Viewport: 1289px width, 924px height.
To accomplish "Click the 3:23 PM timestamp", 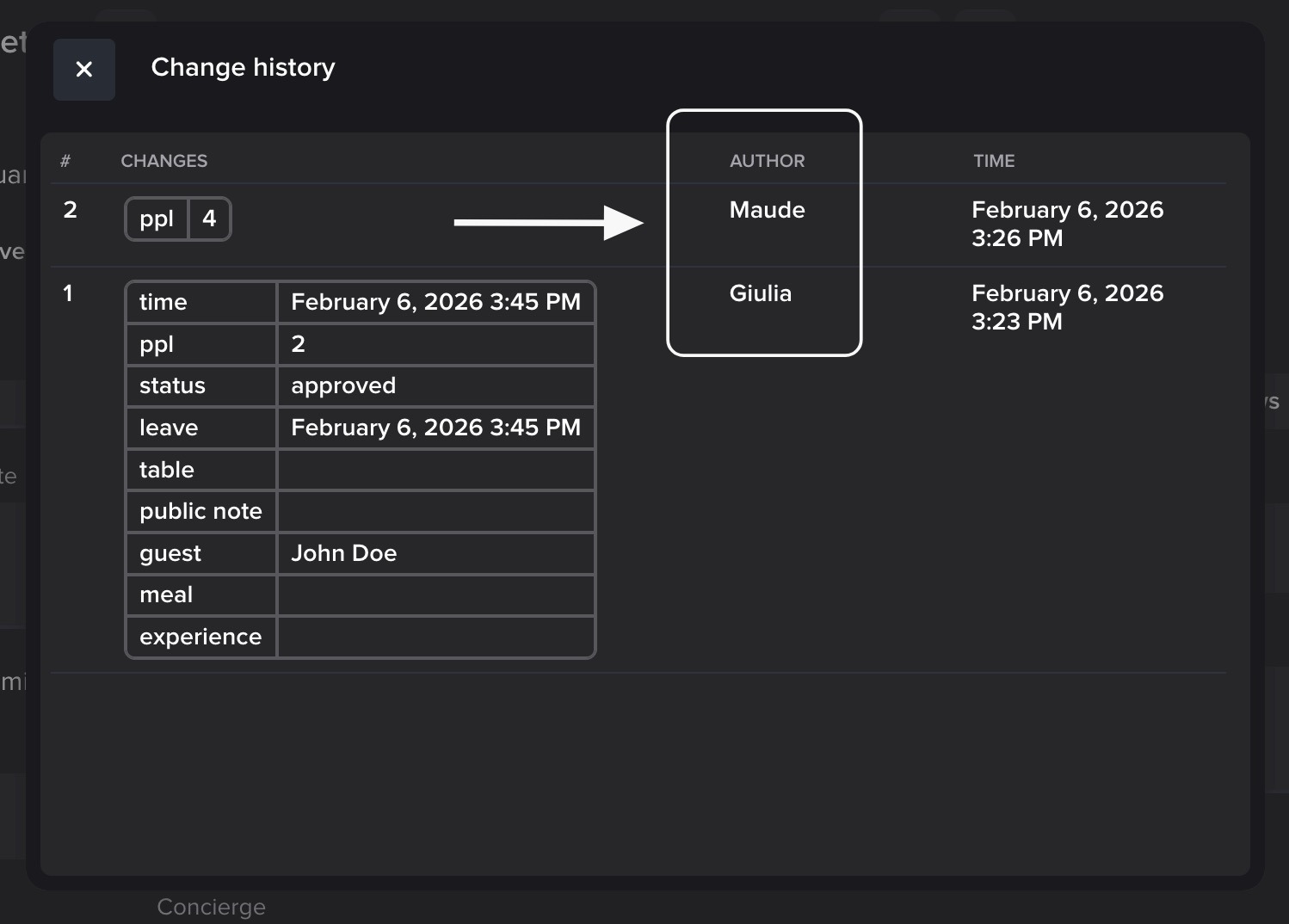I will pos(1016,322).
